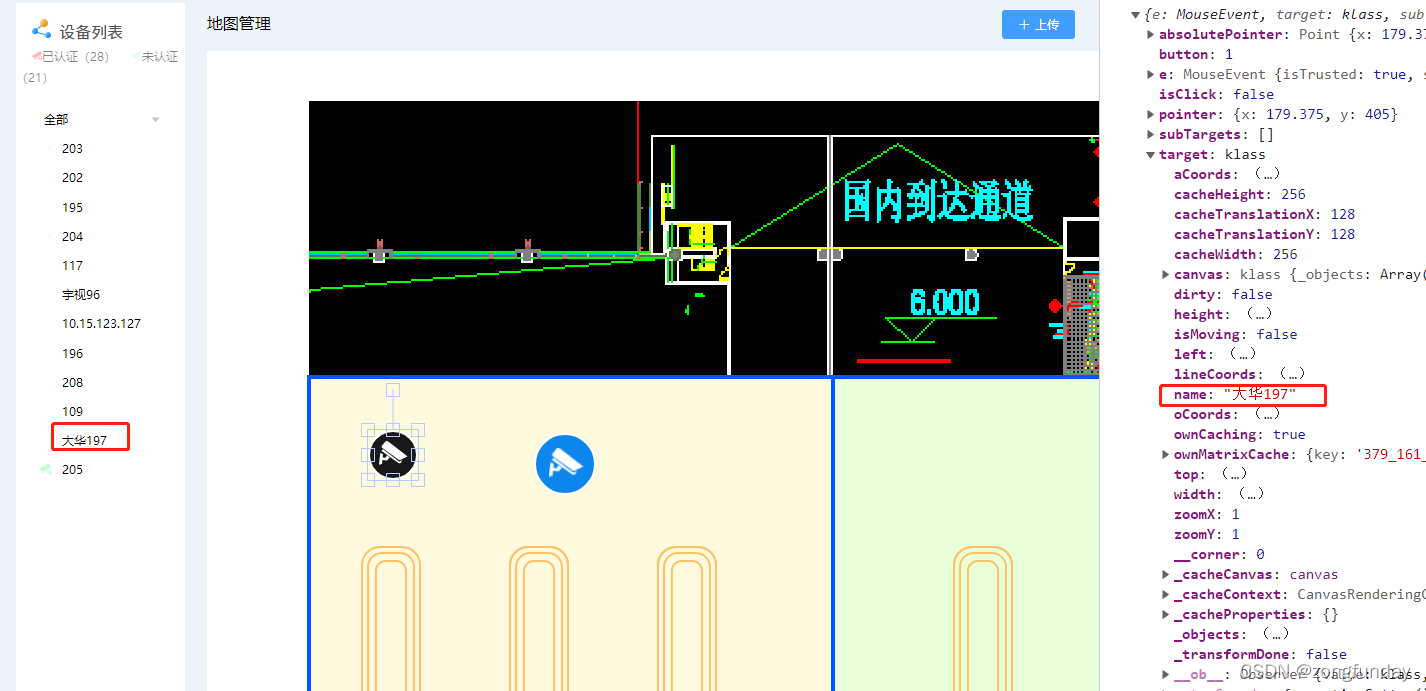Select device 202 in the list
Image resolution: width=1426 pixels, height=691 pixels.
pyautogui.click(x=72, y=177)
